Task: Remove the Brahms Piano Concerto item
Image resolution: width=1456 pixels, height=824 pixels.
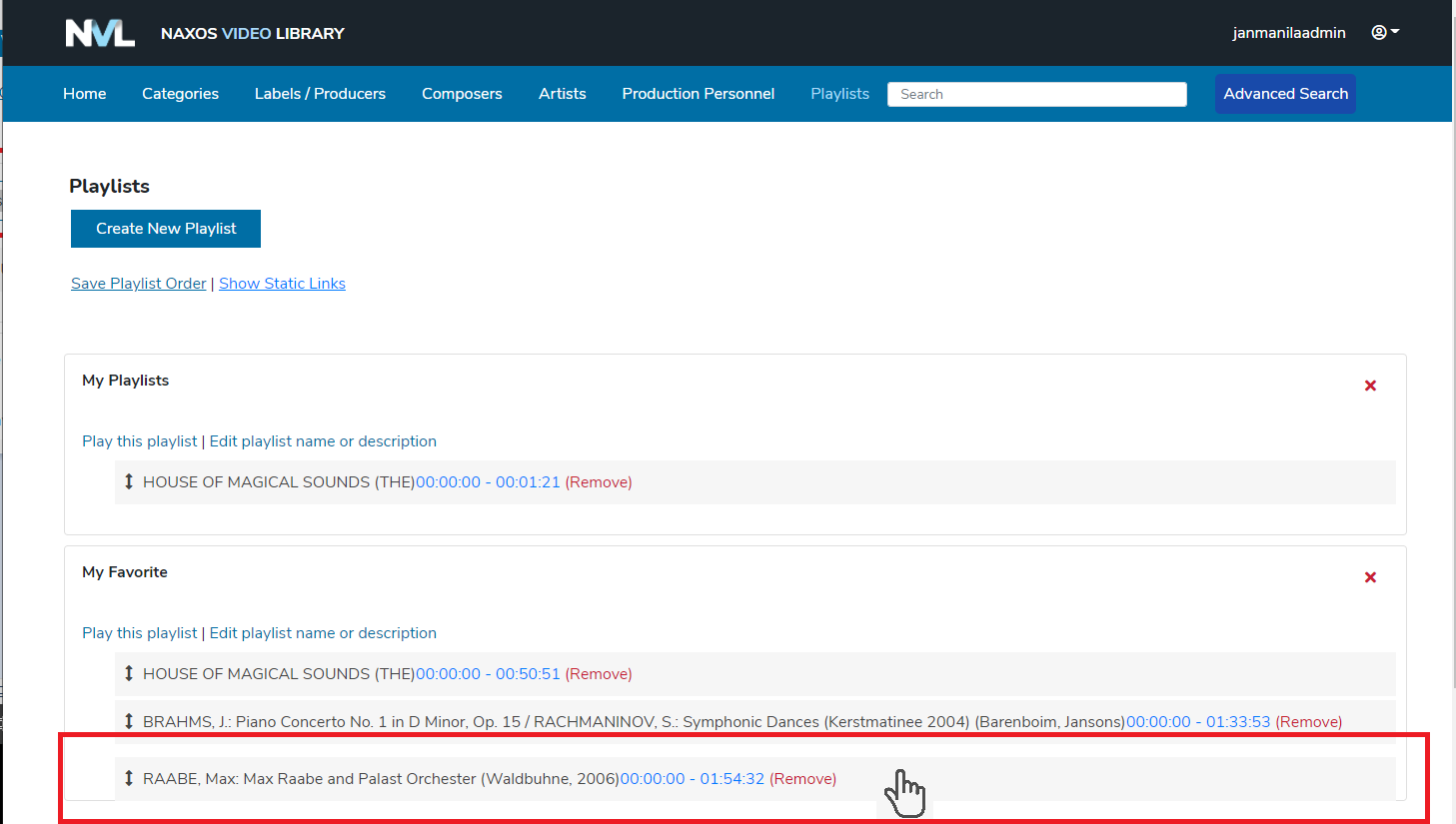Action: (1309, 722)
